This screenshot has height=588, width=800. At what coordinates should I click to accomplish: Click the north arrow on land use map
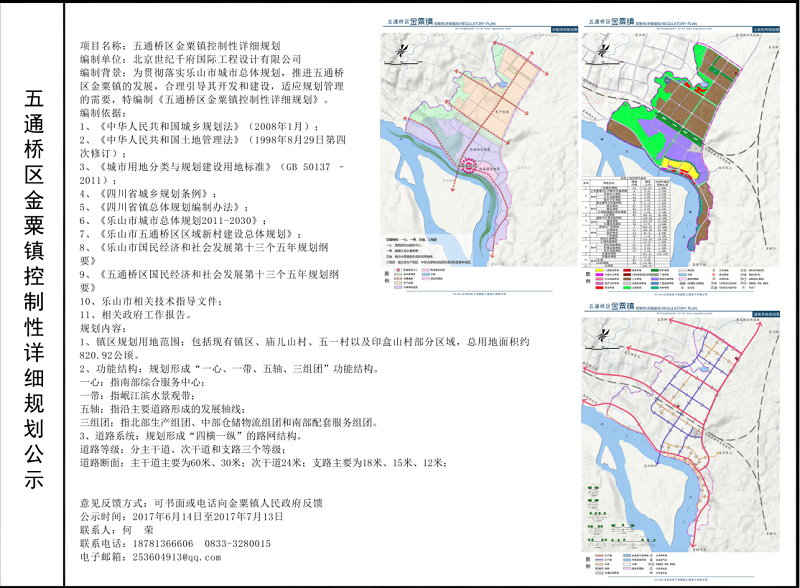603,52
